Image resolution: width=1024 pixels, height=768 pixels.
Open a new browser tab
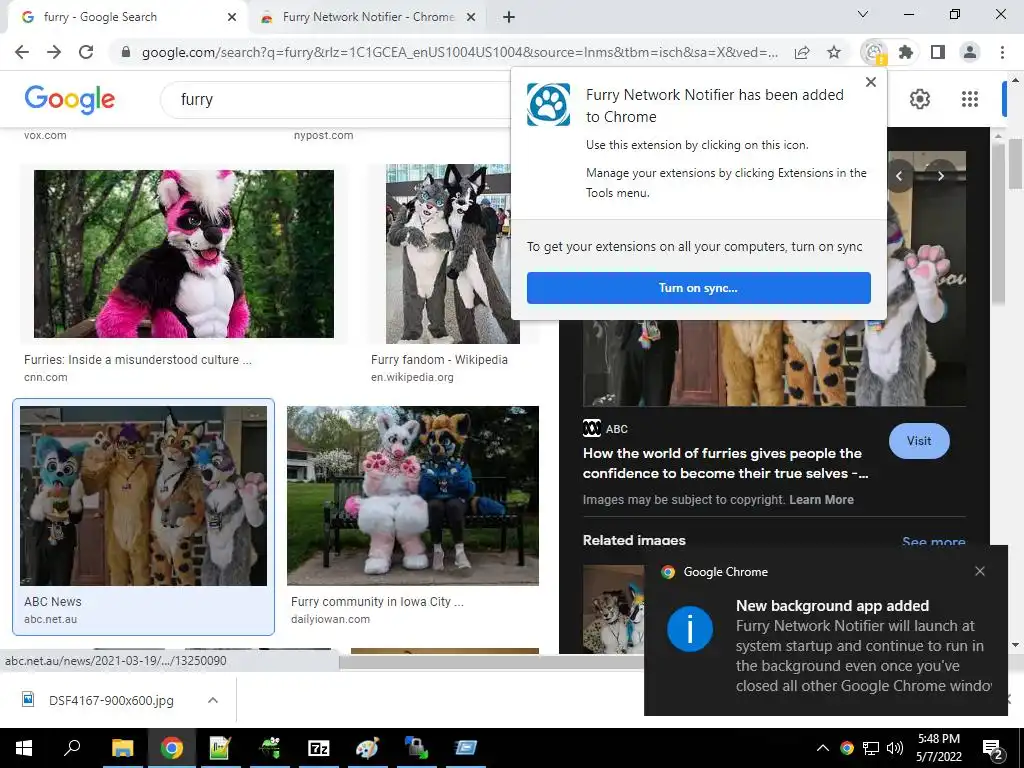click(x=509, y=18)
